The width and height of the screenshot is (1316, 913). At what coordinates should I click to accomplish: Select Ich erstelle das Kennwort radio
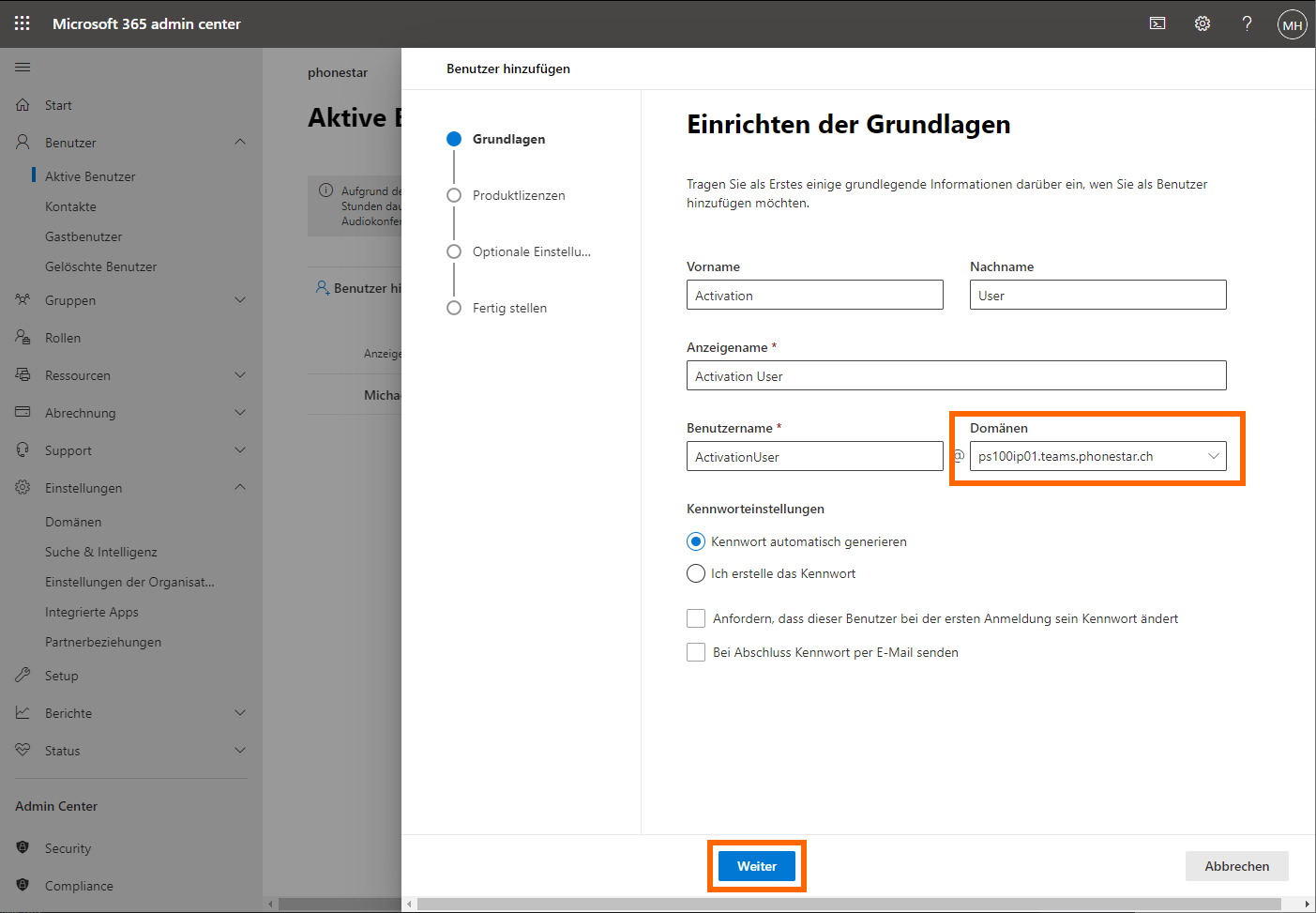click(696, 573)
